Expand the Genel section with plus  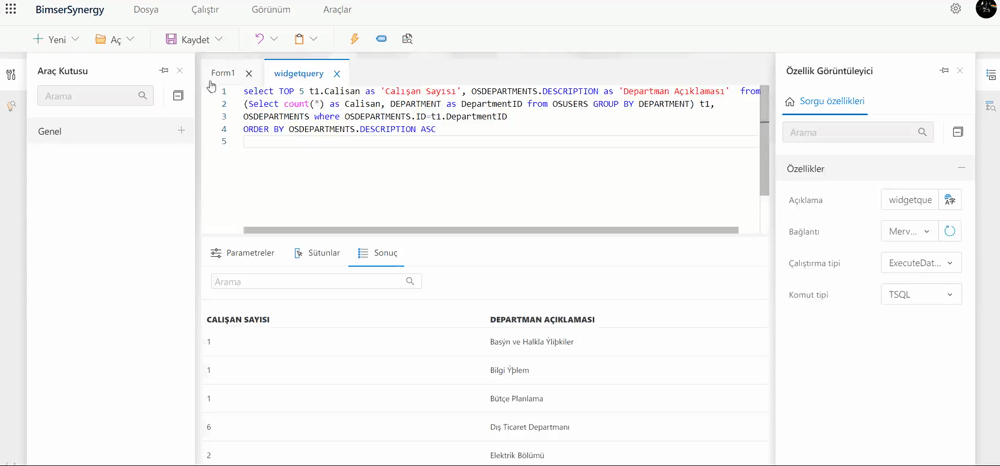pos(181,131)
